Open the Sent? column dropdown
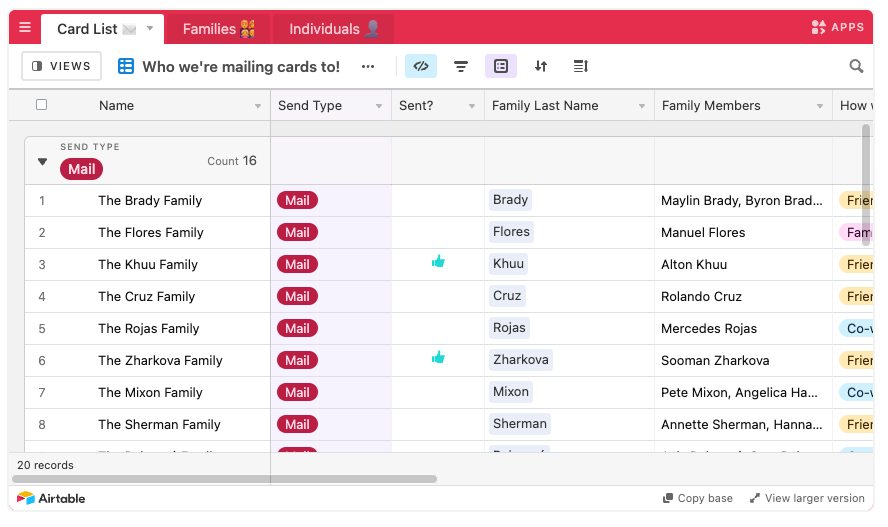This screenshot has height=527, width=888. pyautogui.click(x=472, y=106)
